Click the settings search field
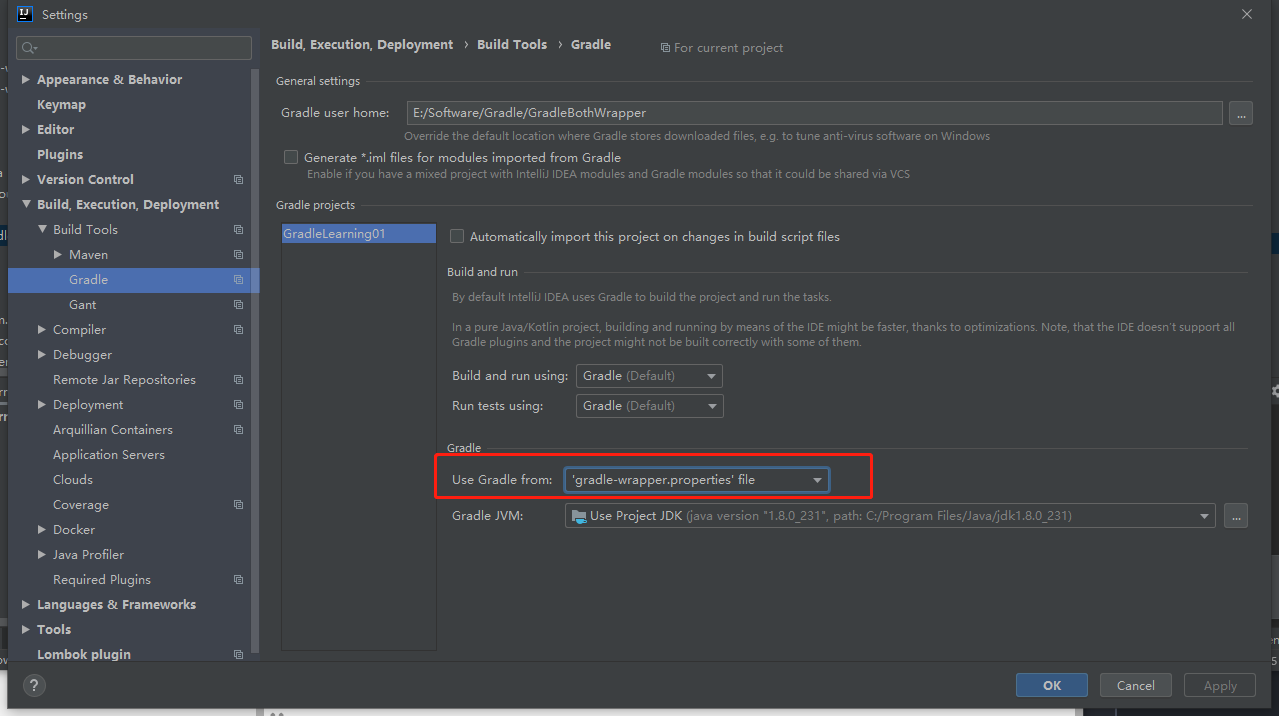This screenshot has height=716, width=1279. (134, 48)
